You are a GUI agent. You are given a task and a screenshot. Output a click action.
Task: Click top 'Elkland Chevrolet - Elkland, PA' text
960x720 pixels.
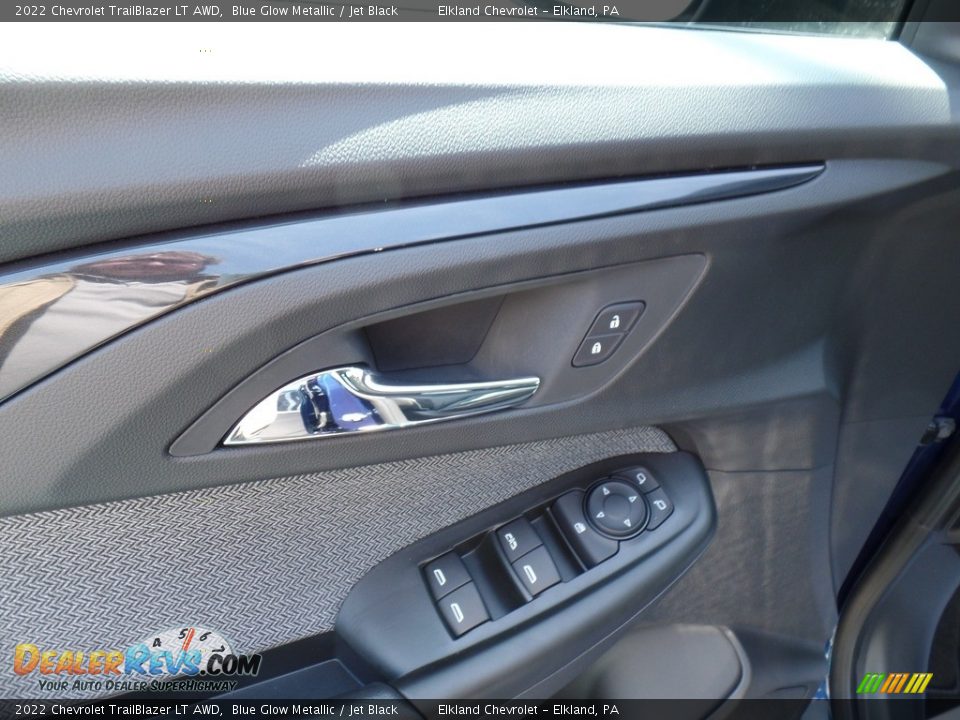click(x=528, y=11)
